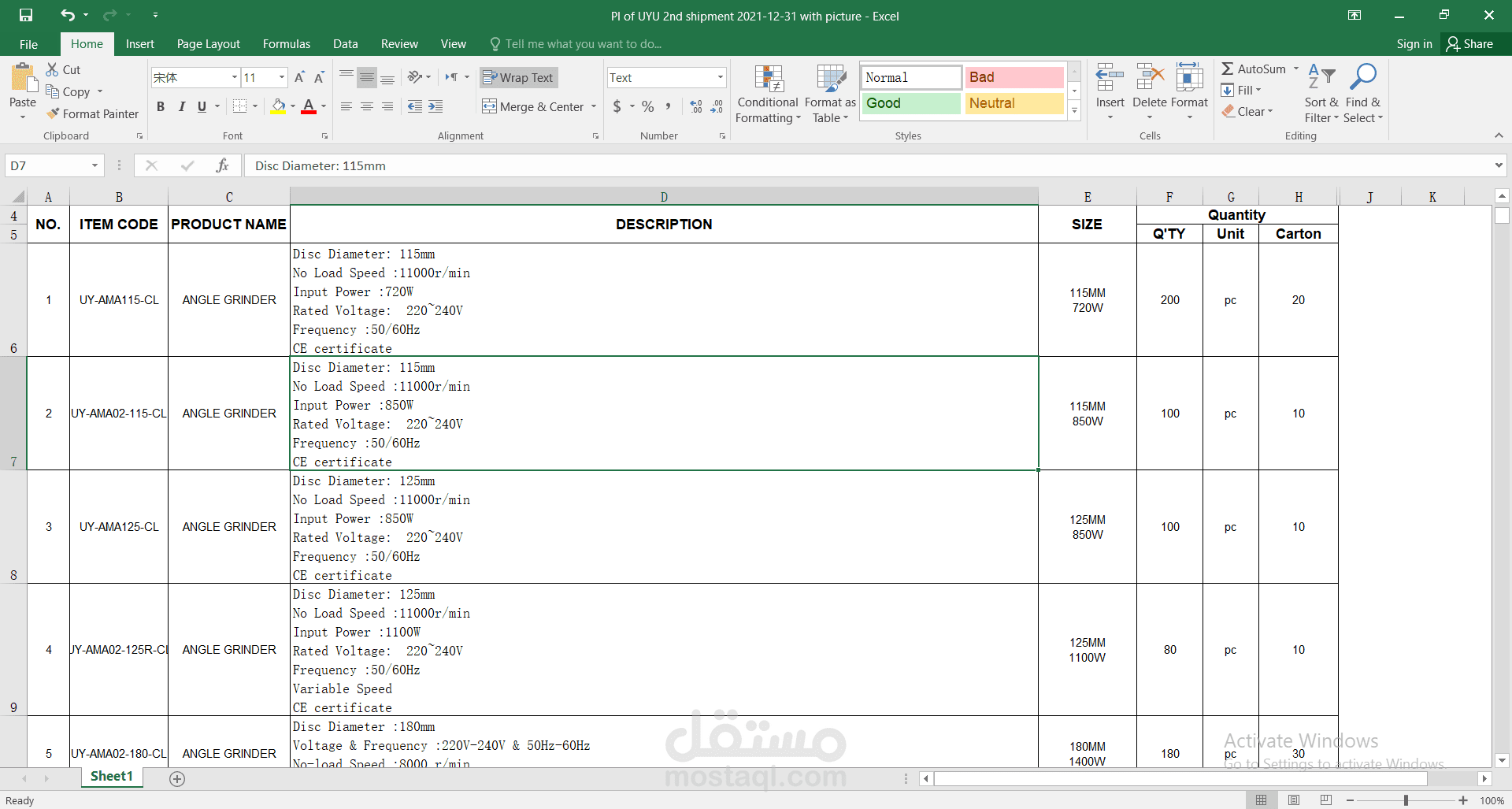Click the Fill Color bucket icon
The height and width of the screenshot is (809, 1512).
click(279, 106)
